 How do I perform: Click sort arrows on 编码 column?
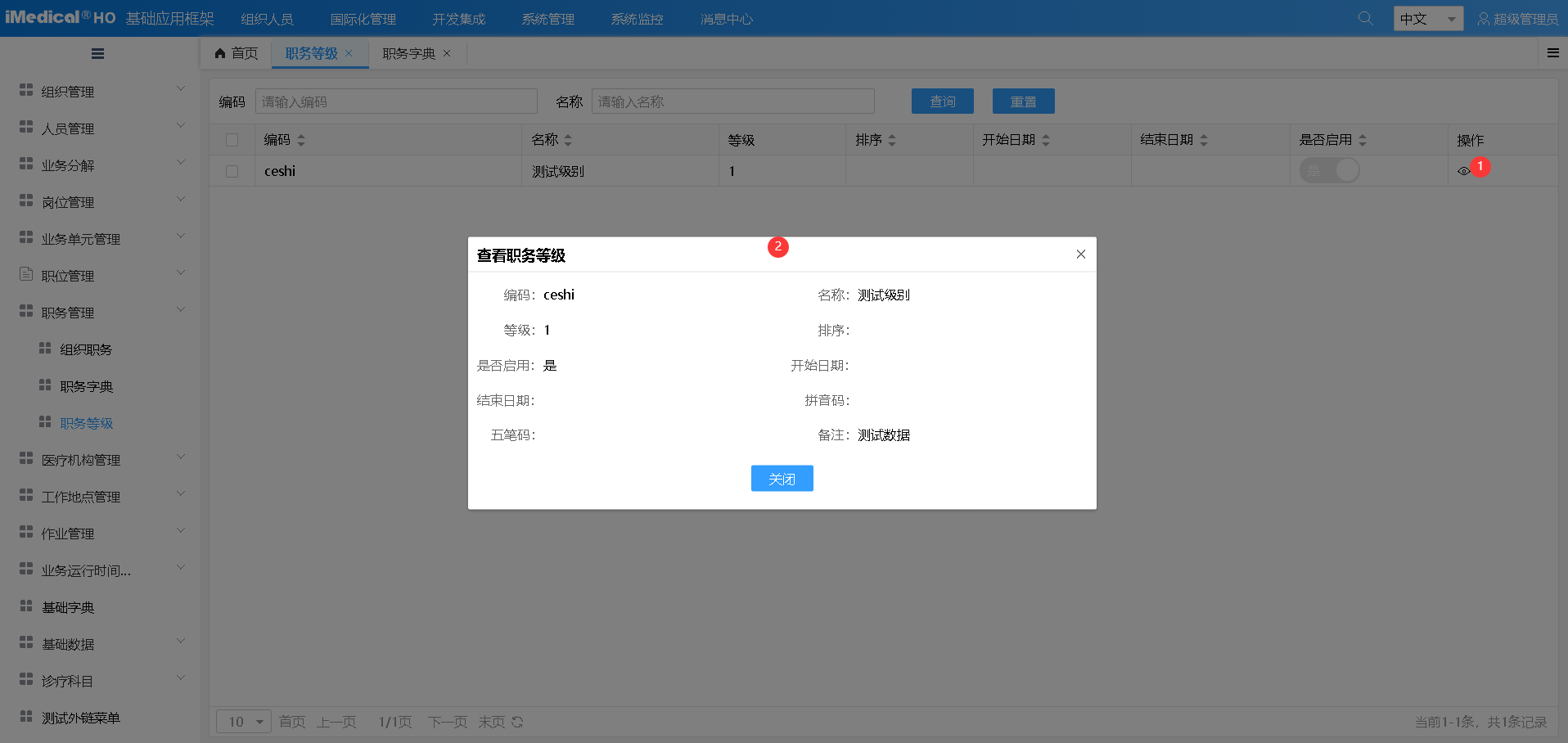(x=301, y=141)
